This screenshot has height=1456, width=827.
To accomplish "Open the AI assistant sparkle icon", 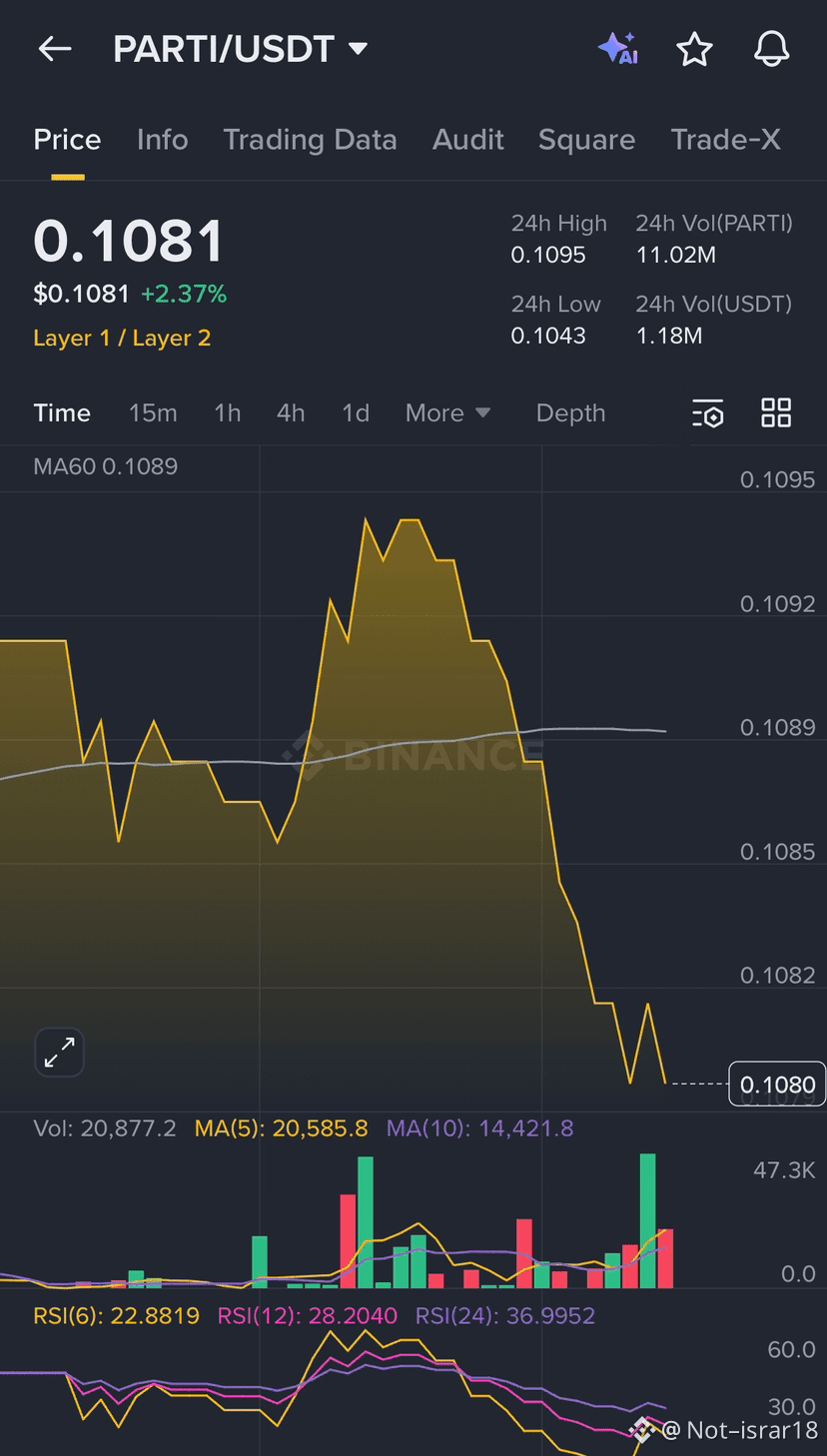I will coord(618,49).
